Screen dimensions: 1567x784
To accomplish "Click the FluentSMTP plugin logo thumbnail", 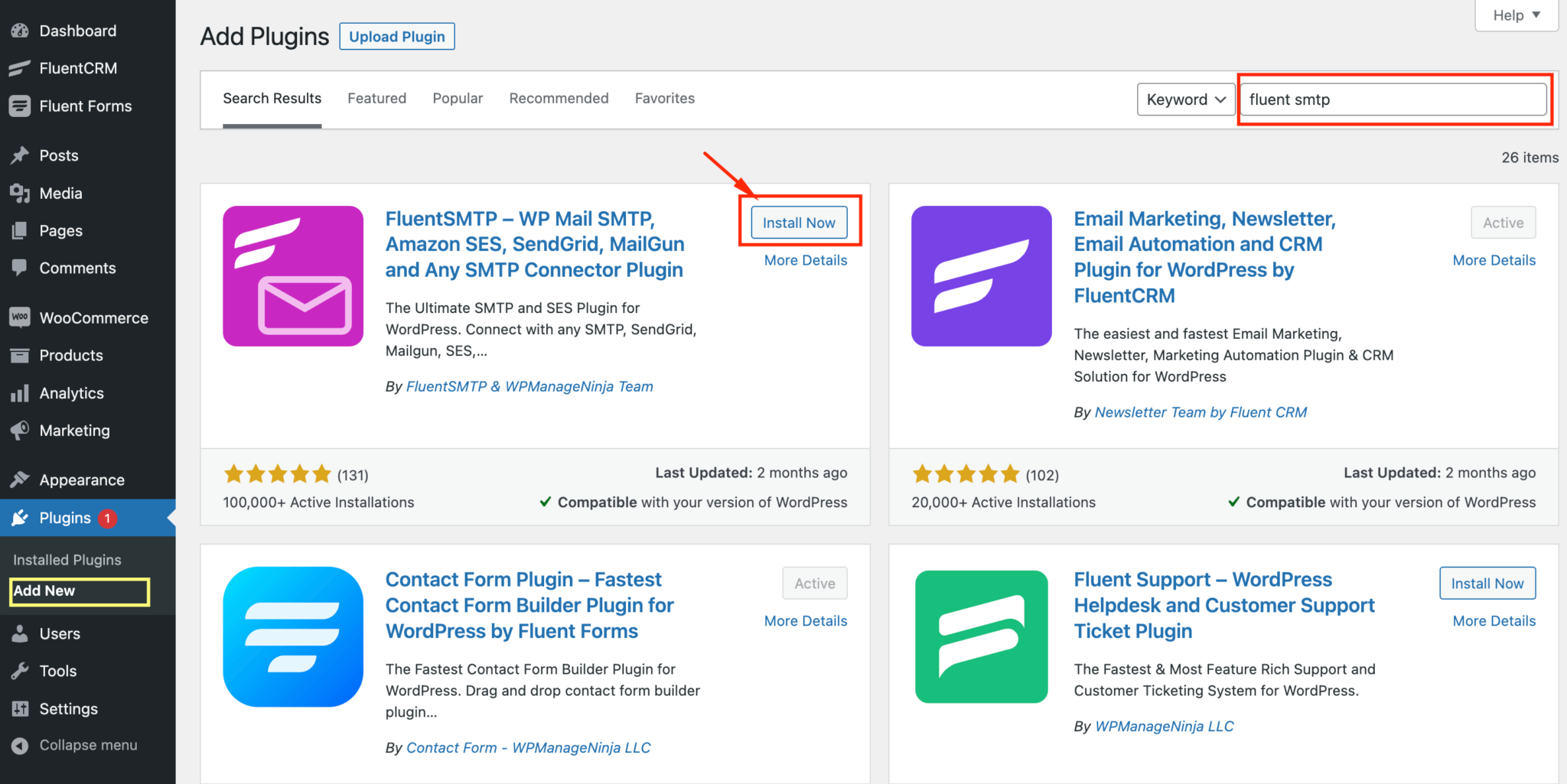I will pyautogui.click(x=293, y=276).
